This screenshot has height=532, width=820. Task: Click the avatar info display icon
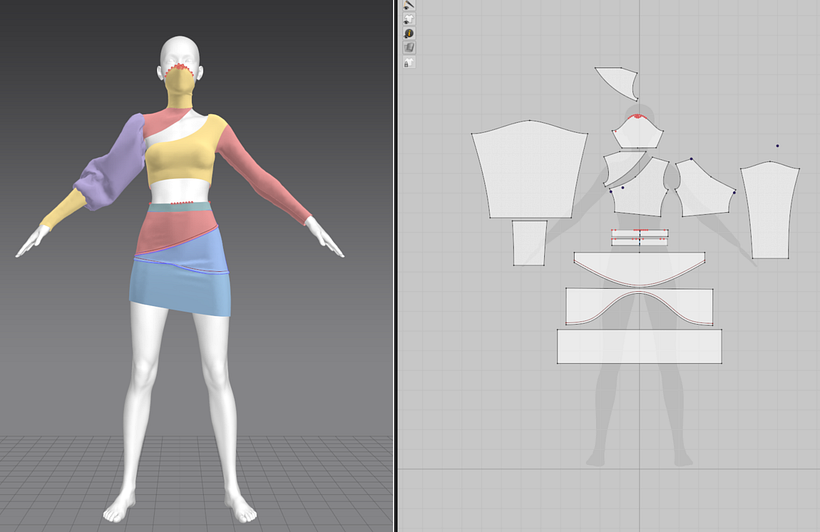(x=408, y=33)
